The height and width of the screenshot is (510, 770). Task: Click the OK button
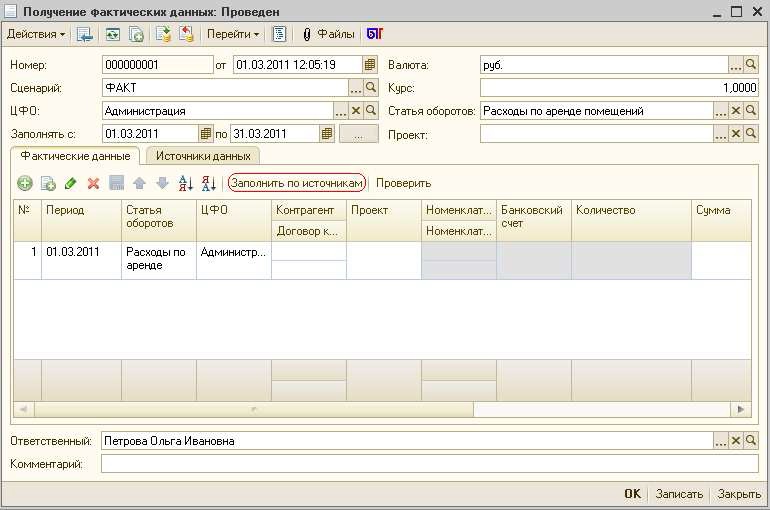[632, 494]
